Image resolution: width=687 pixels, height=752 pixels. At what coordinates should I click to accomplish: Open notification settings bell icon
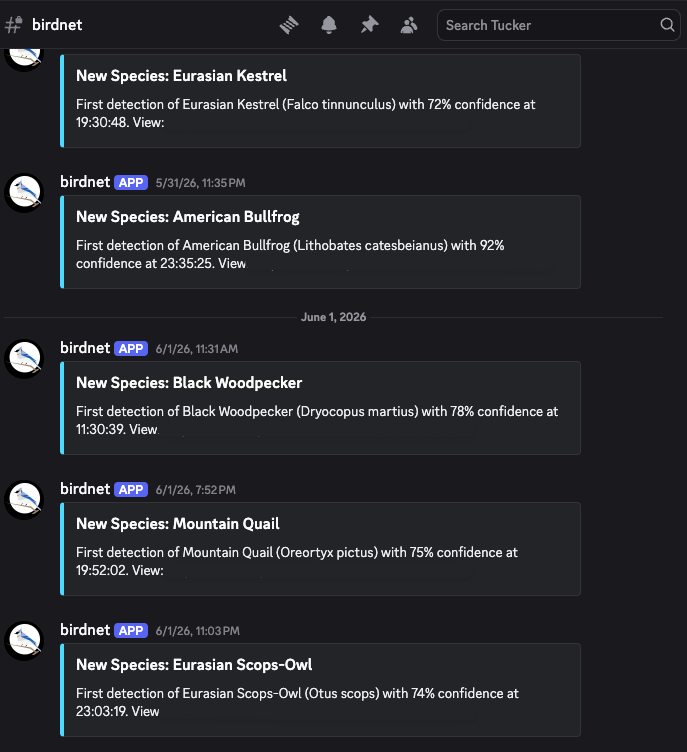click(329, 25)
